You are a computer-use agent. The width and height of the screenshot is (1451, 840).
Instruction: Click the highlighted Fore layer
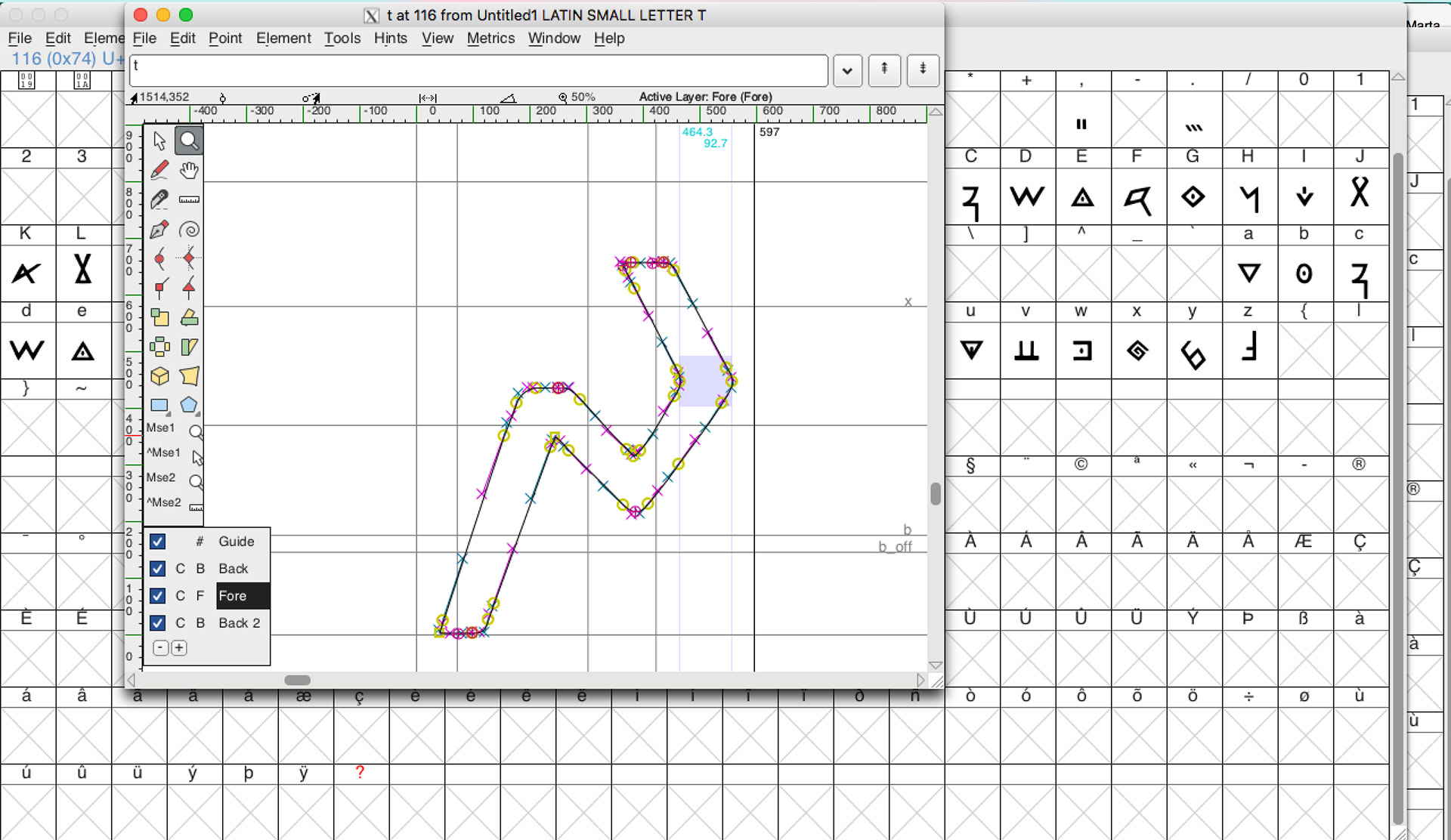click(243, 596)
